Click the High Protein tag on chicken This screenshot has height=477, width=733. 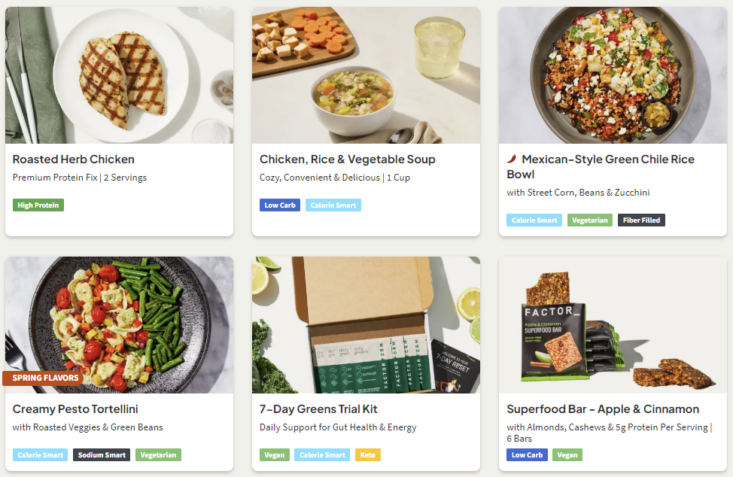point(39,205)
